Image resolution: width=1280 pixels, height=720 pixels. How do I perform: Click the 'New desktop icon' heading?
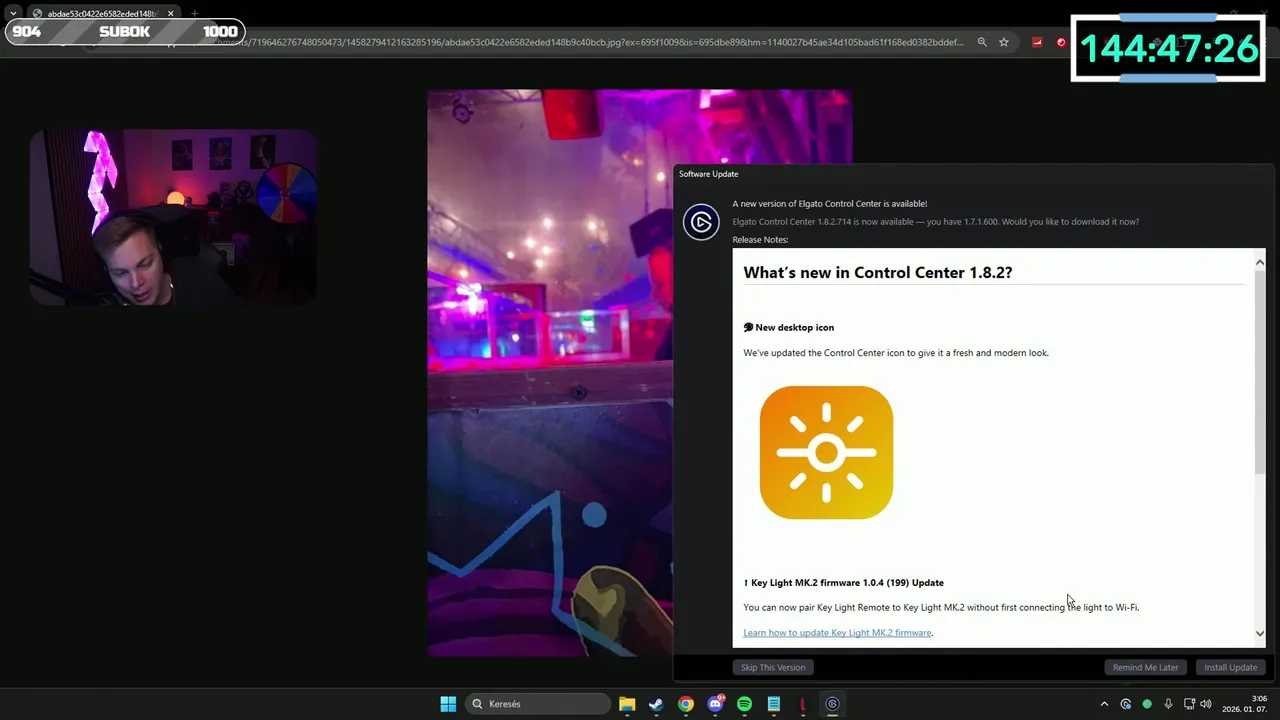pyautogui.click(x=789, y=327)
